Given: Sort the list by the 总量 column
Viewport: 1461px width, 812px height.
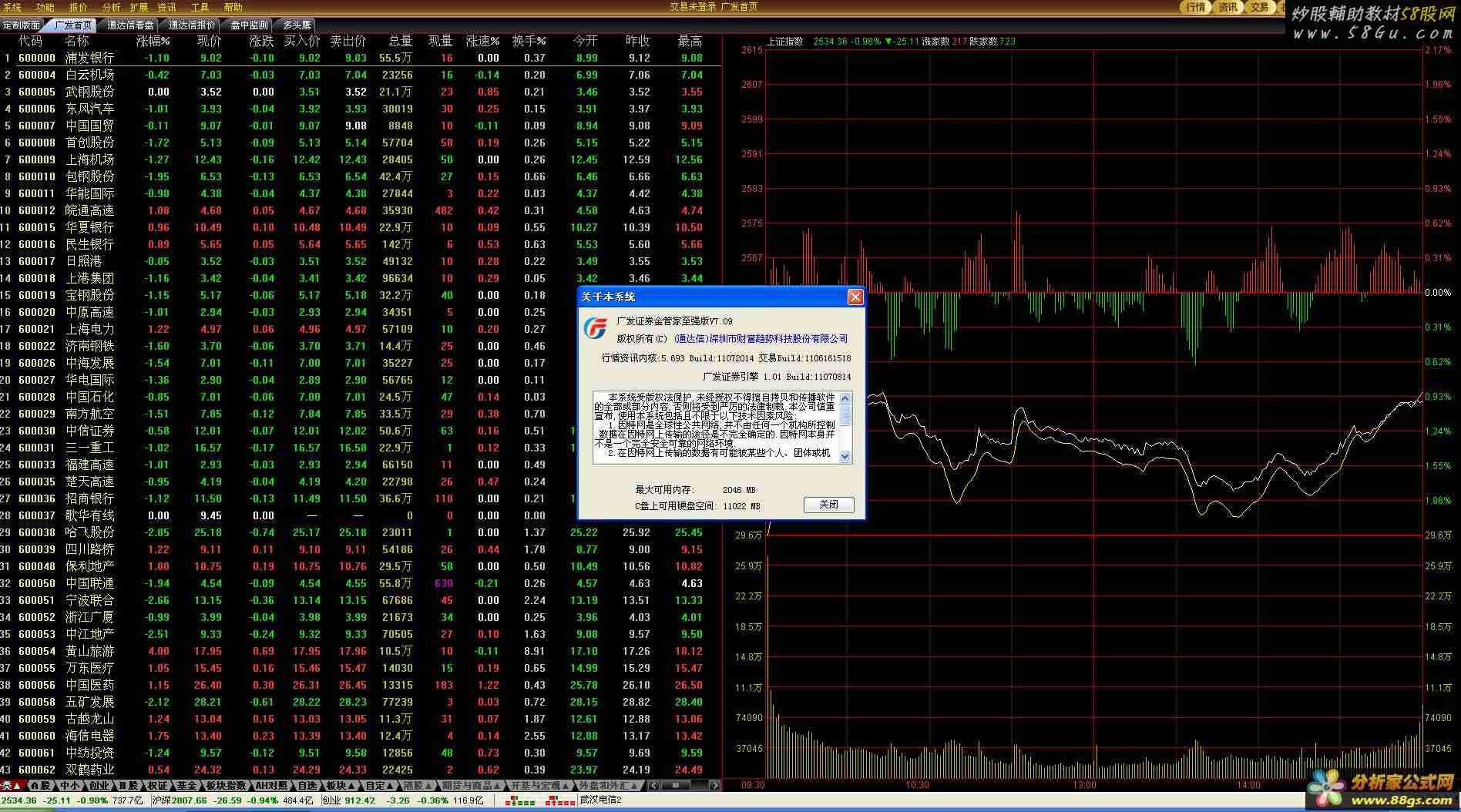Looking at the screenshot, I should click(x=400, y=41).
